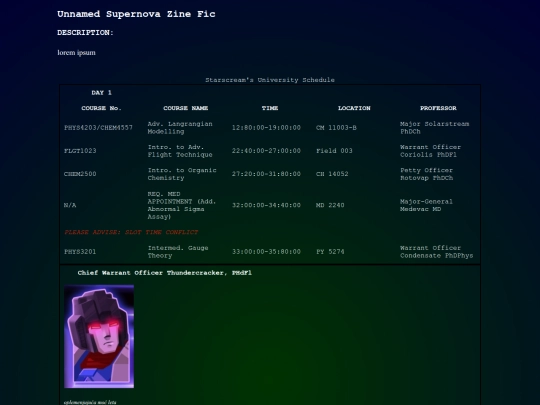The height and width of the screenshot is (405, 540).
Task: Click the small italic caption below portrait
Action: (90, 402)
